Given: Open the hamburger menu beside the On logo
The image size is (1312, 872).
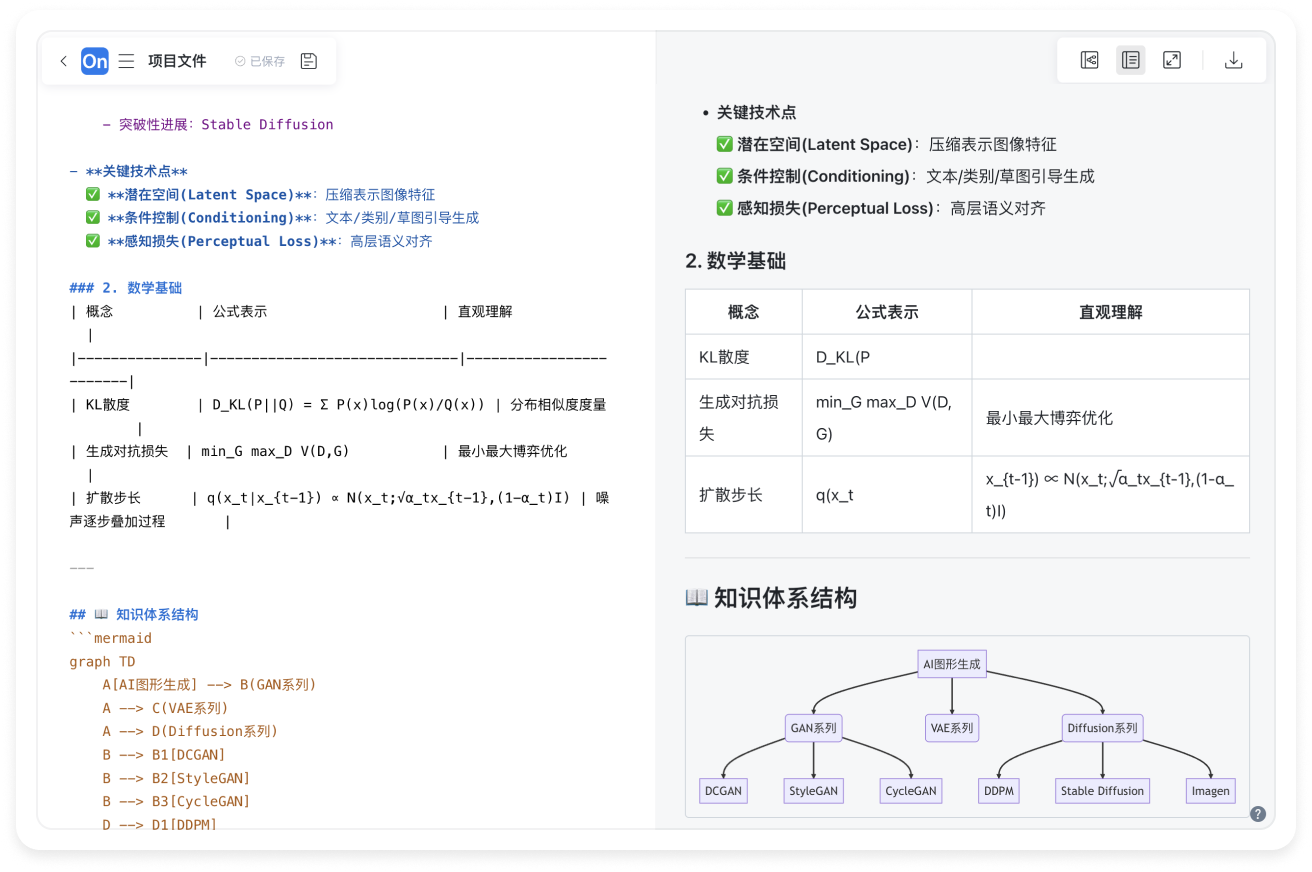Looking at the screenshot, I should 126,61.
